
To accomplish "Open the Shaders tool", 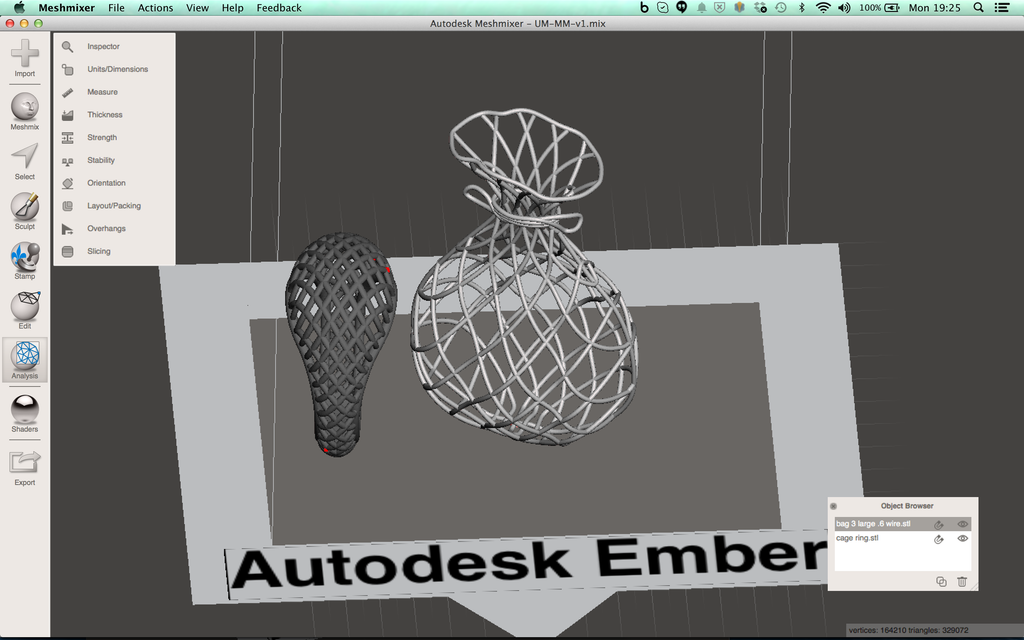I will [25, 409].
